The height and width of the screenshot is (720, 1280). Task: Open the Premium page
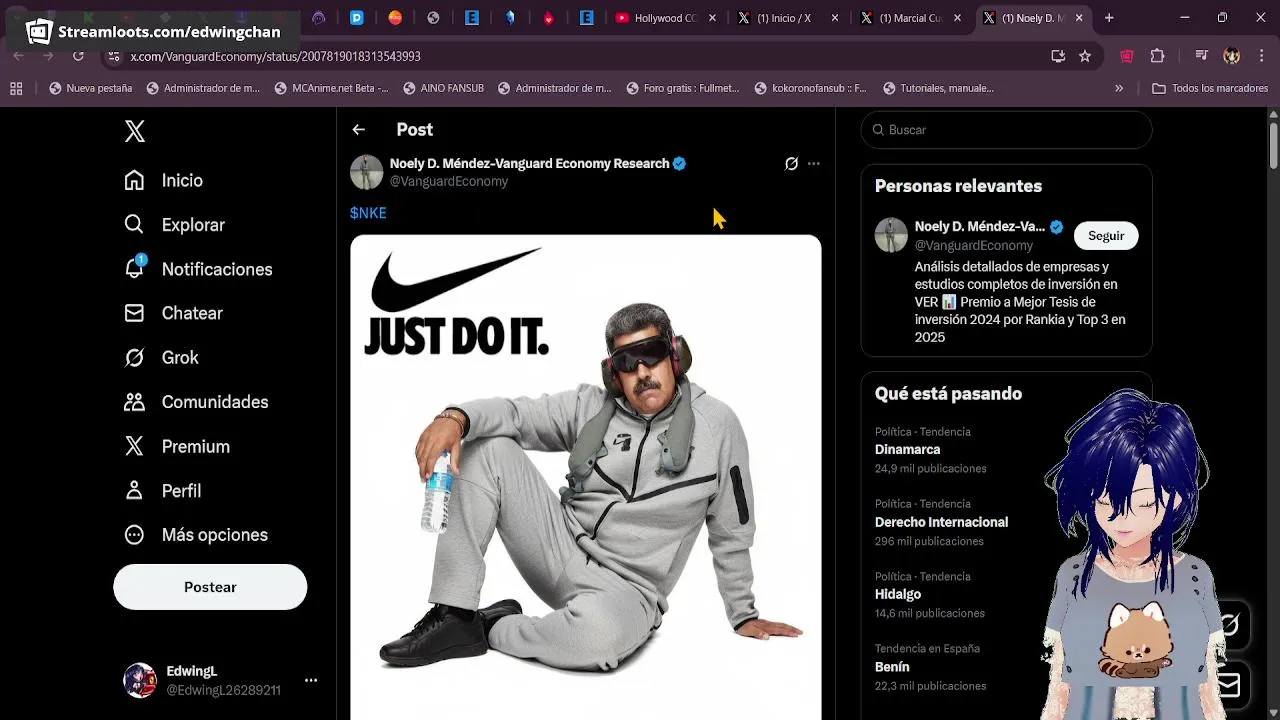(177, 446)
